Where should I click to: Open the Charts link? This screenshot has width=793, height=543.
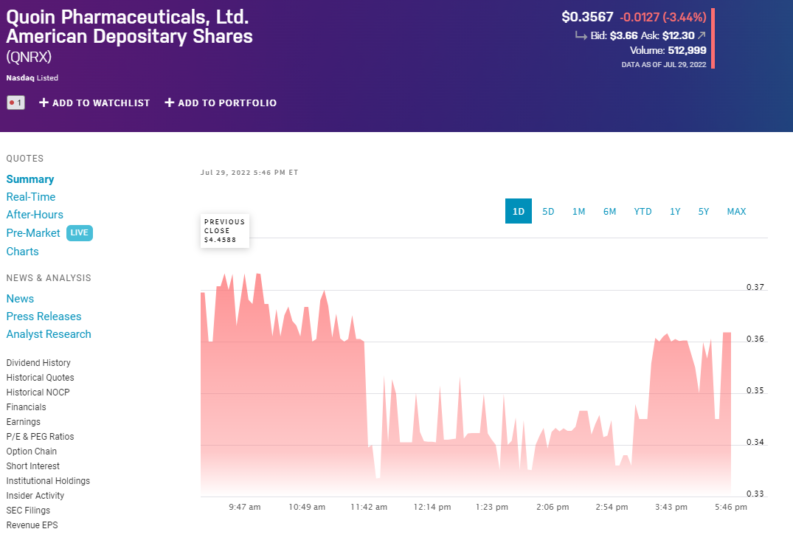click(x=22, y=251)
